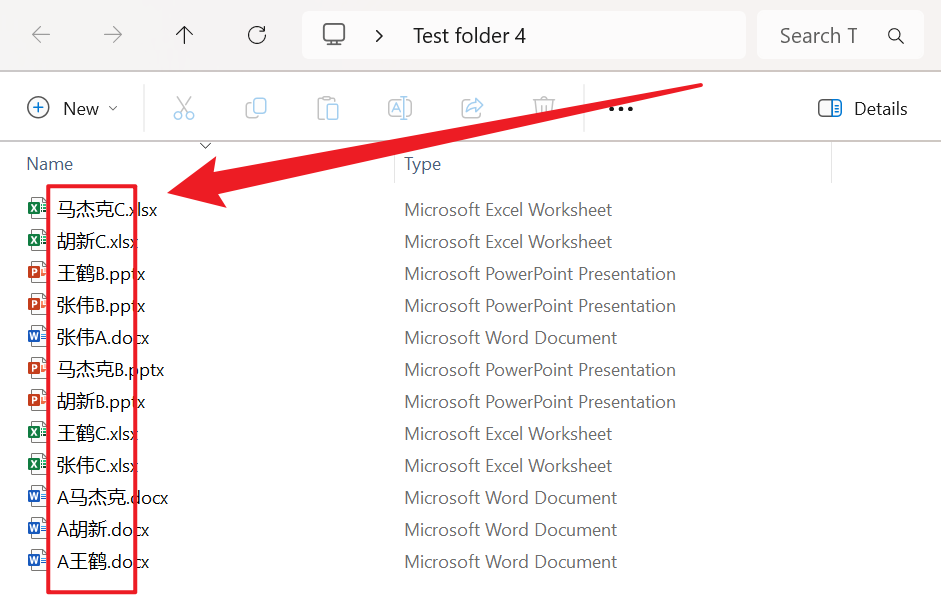Navigate up one folder level
The image size is (941, 604).
pyautogui.click(x=184, y=35)
